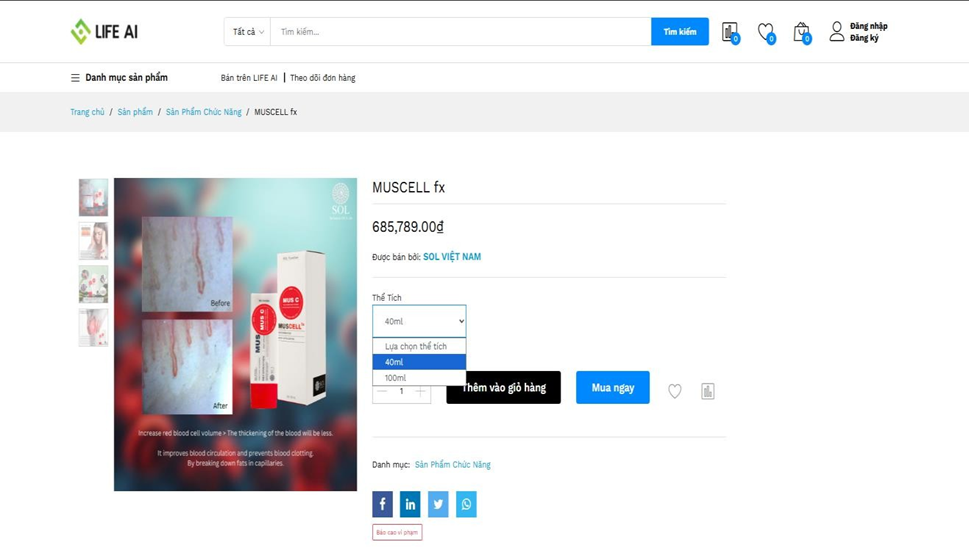Open the Tất cả category dropdown
This screenshot has width=969, height=547.
(x=248, y=32)
